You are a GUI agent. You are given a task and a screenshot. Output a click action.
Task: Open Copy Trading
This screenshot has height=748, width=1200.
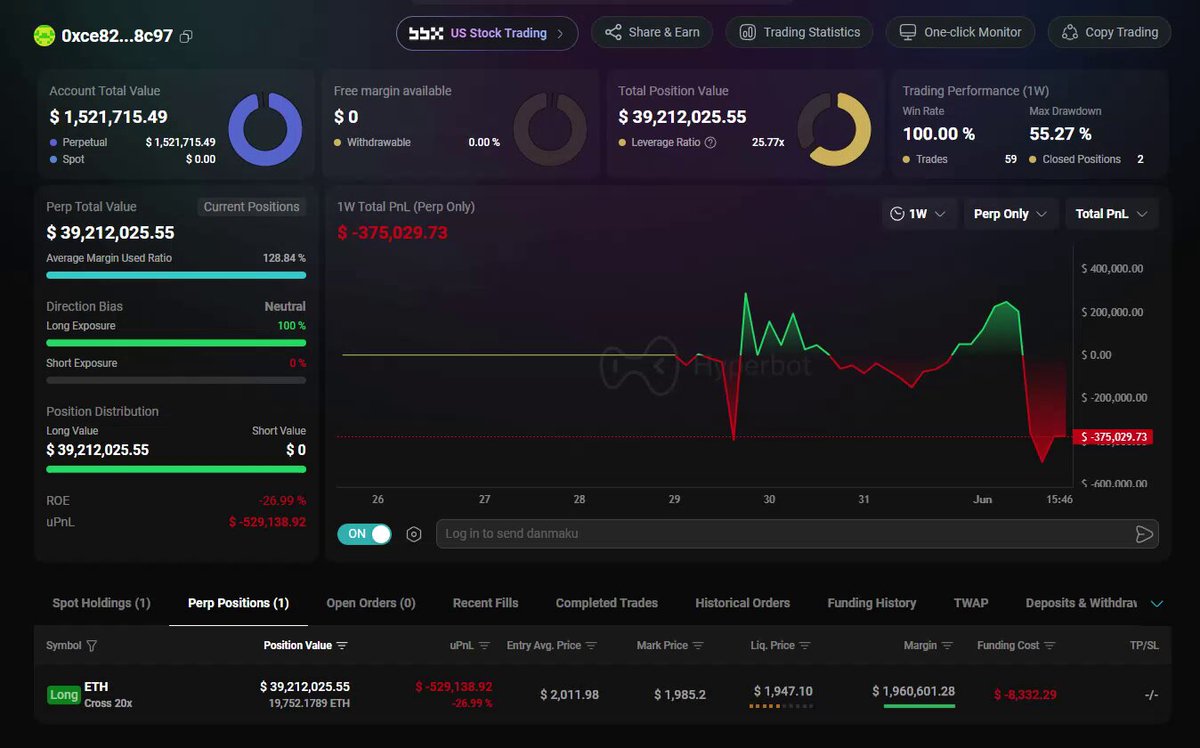(1108, 32)
